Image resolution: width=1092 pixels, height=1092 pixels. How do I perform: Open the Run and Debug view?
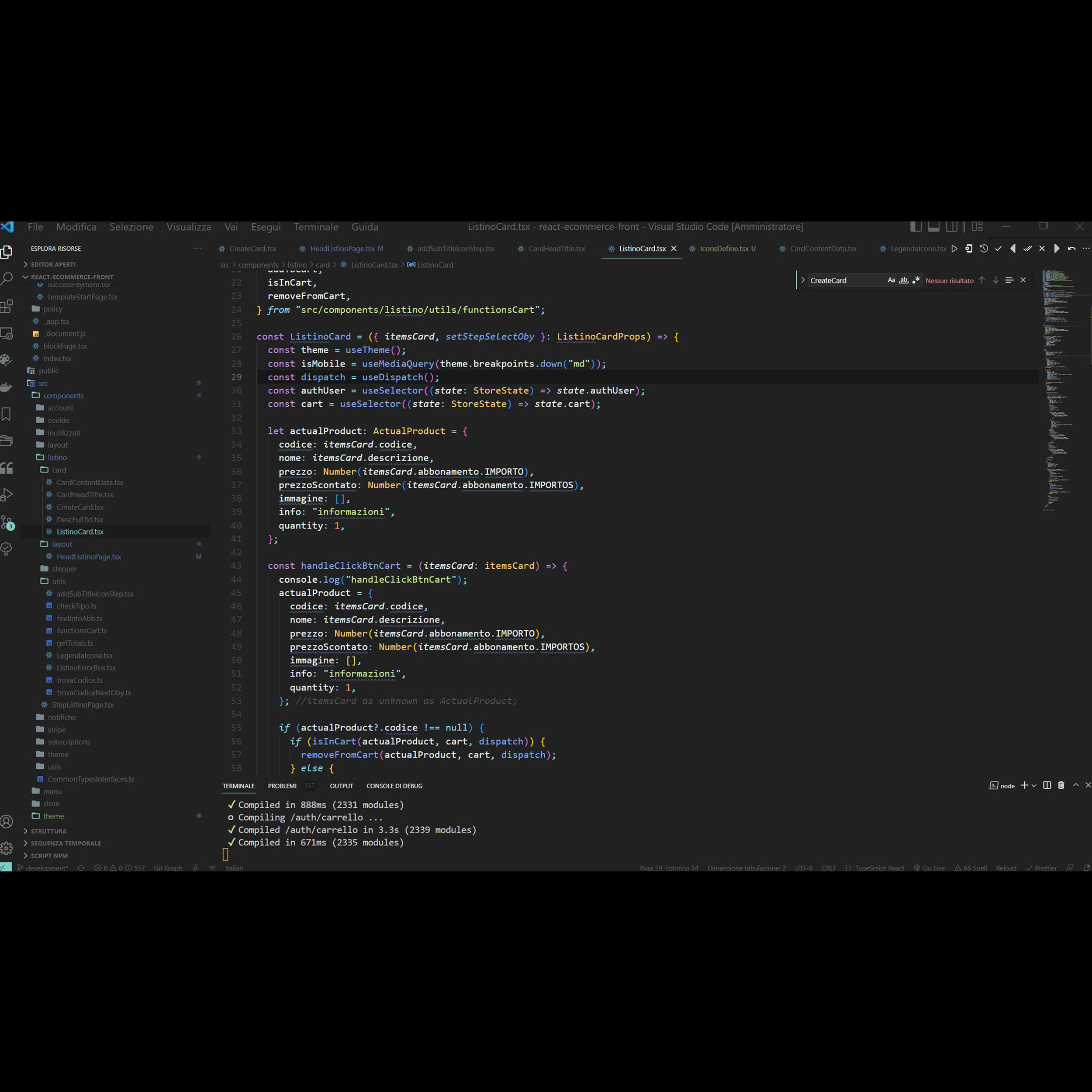pyautogui.click(x=6, y=495)
